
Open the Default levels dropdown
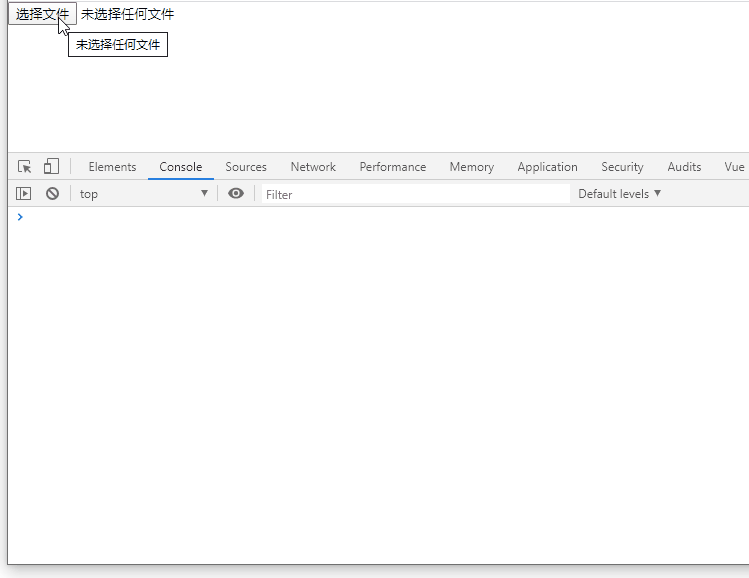619,193
